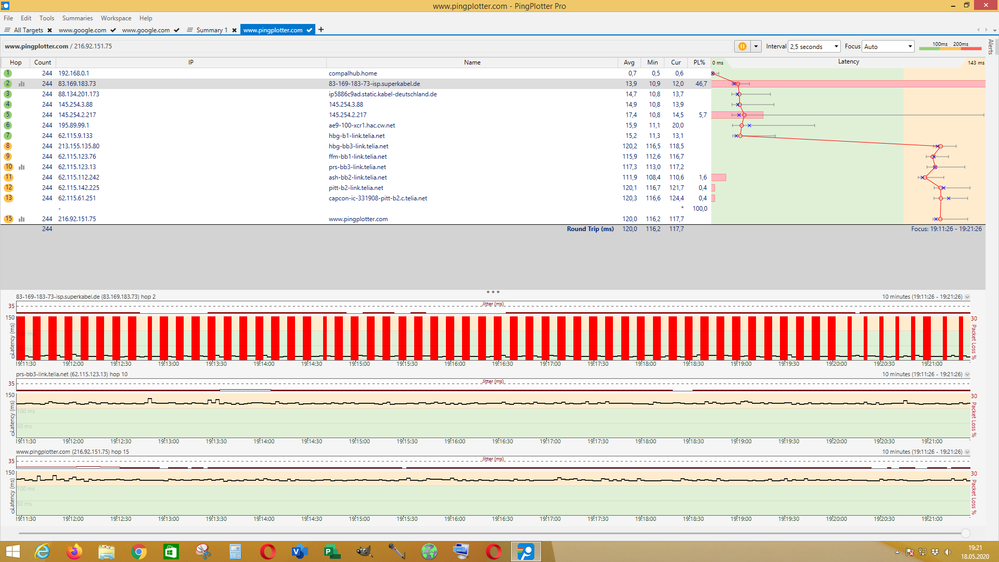Open the dropdown arrow beside the pause button
This screenshot has width=999, height=562.
756,46
